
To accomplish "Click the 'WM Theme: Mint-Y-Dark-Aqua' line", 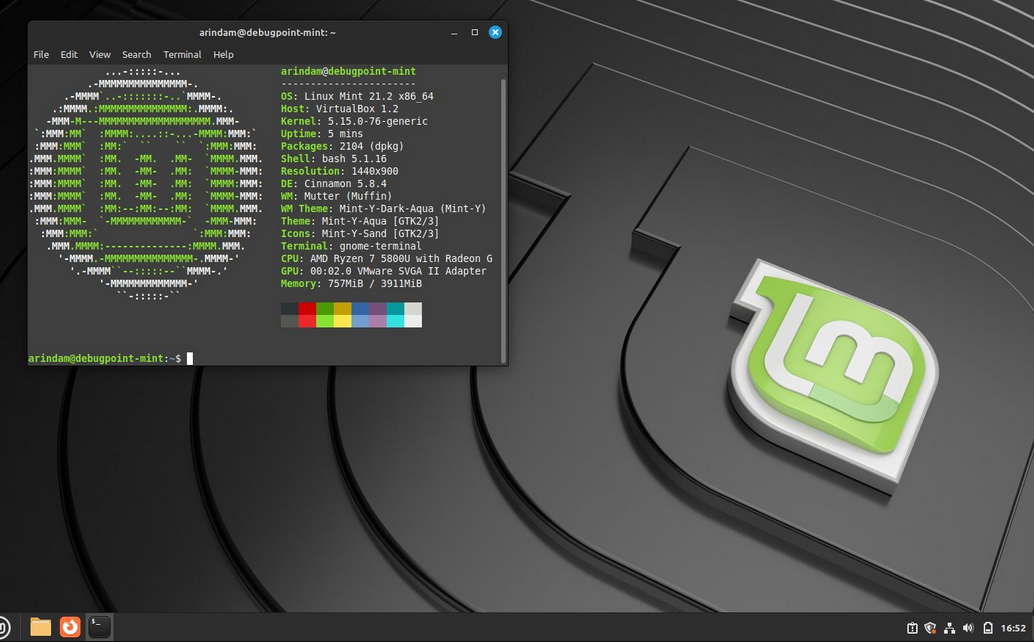I will (x=383, y=209).
